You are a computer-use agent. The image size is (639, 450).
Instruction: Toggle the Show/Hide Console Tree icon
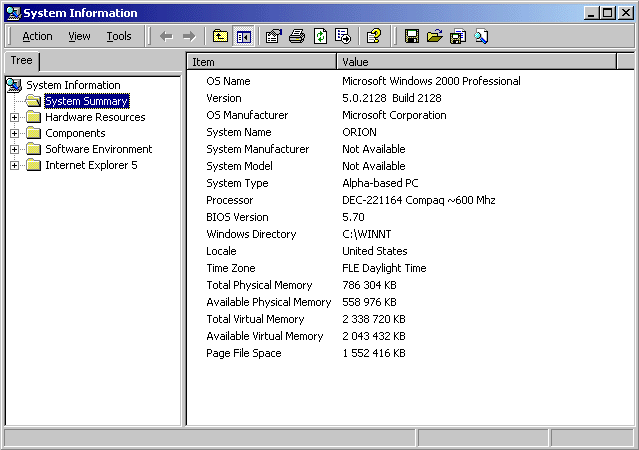click(x=243, y=36)
